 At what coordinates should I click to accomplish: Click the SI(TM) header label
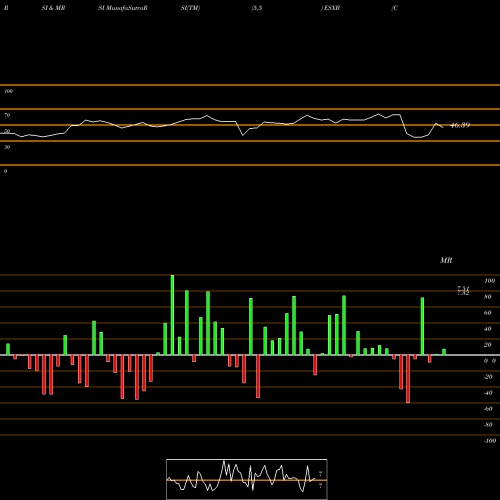pyautogui.click(x=190, y=8)
